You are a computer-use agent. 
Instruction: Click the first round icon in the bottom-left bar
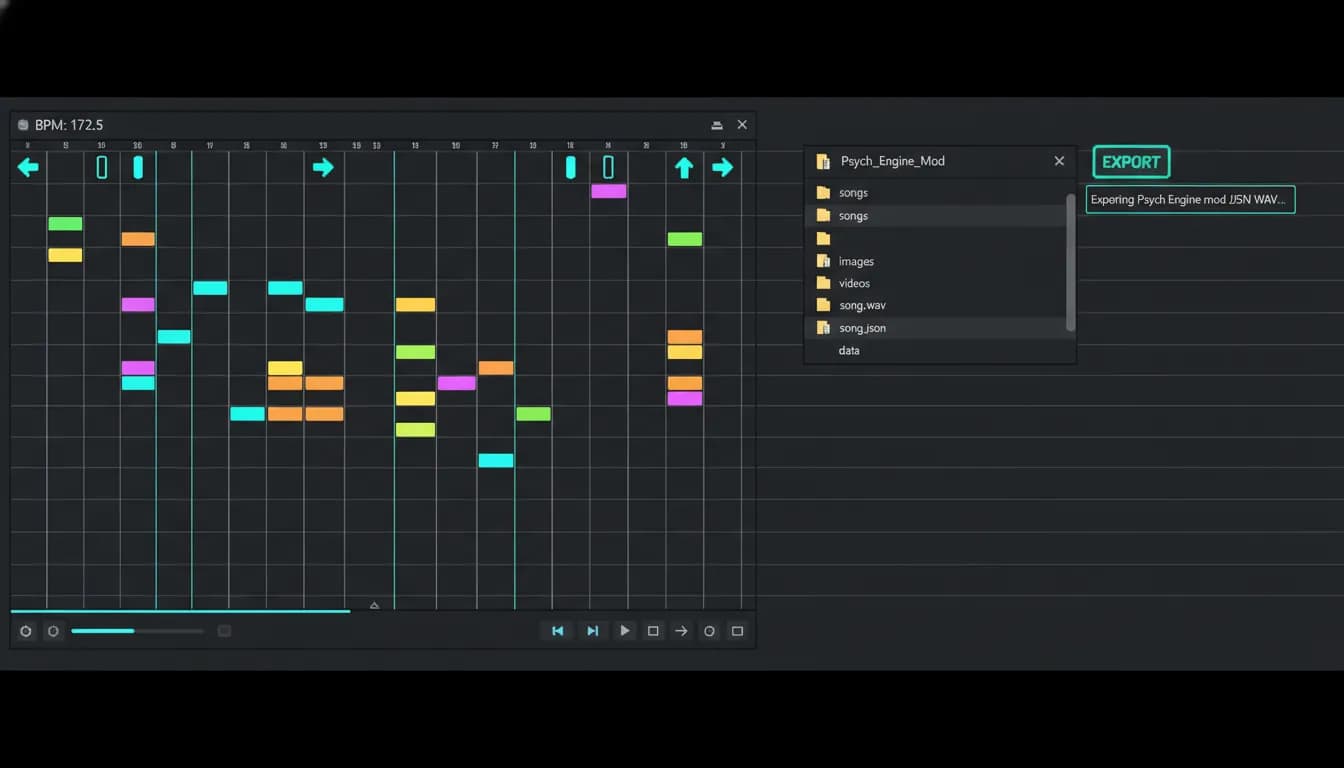[26, 631]
